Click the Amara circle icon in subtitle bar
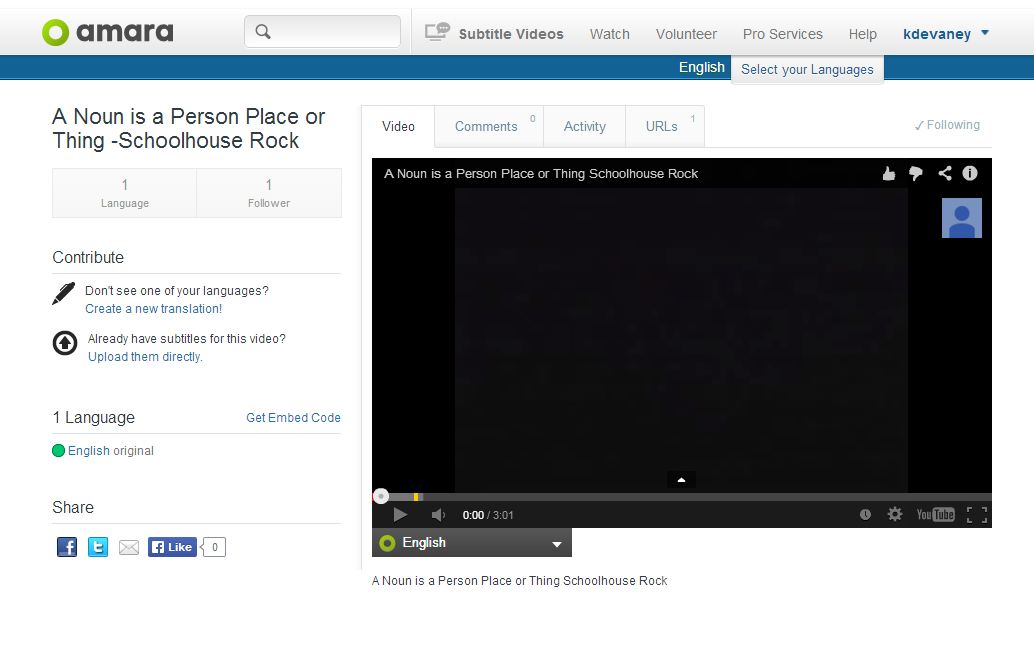 pyautogui.click(x=387, y=543)
